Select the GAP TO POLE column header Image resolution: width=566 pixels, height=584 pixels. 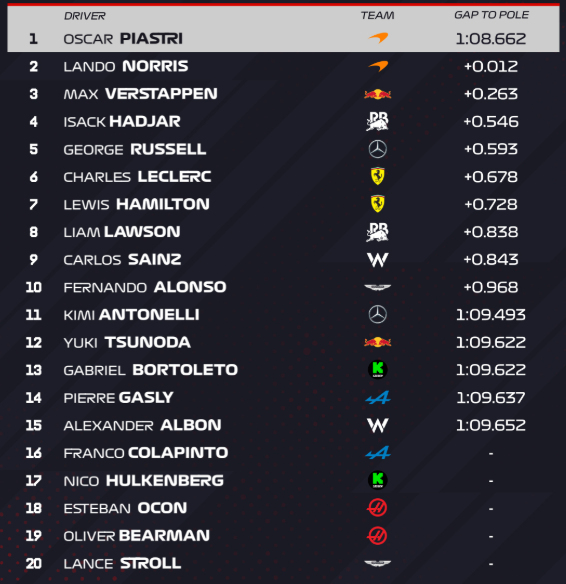(491, 15)
